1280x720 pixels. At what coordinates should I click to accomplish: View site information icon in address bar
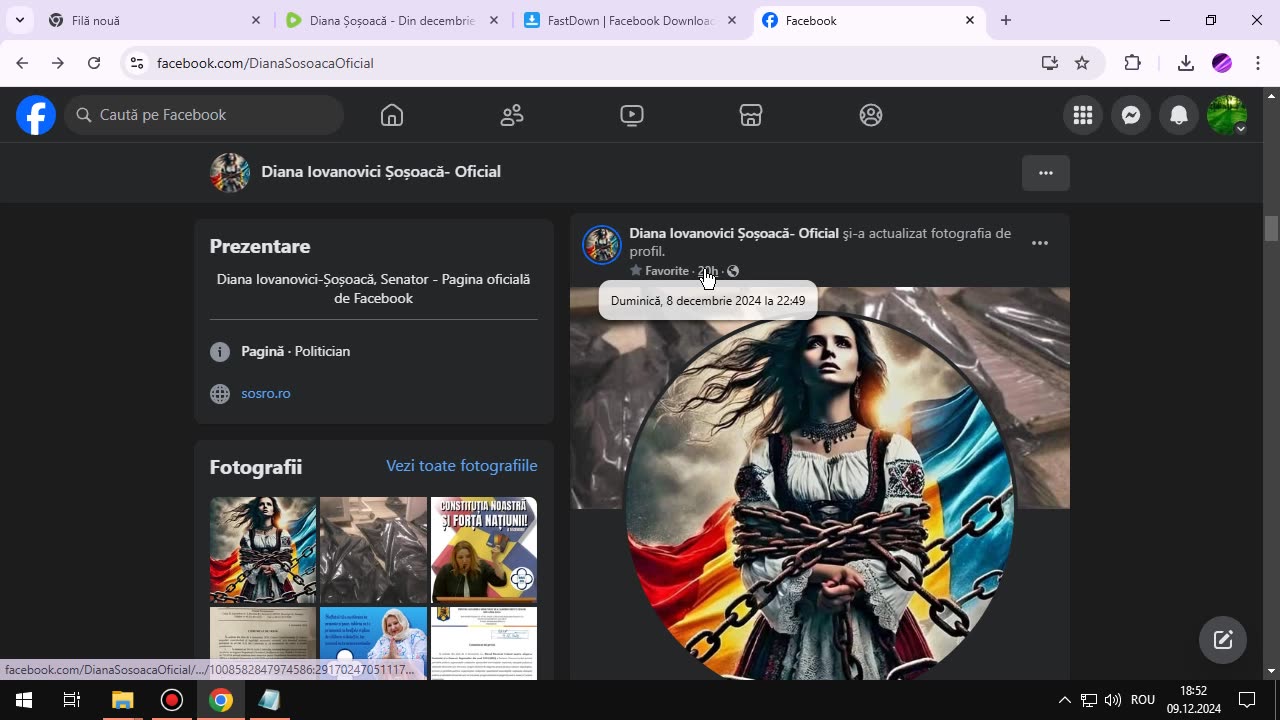tap(137, 63)
